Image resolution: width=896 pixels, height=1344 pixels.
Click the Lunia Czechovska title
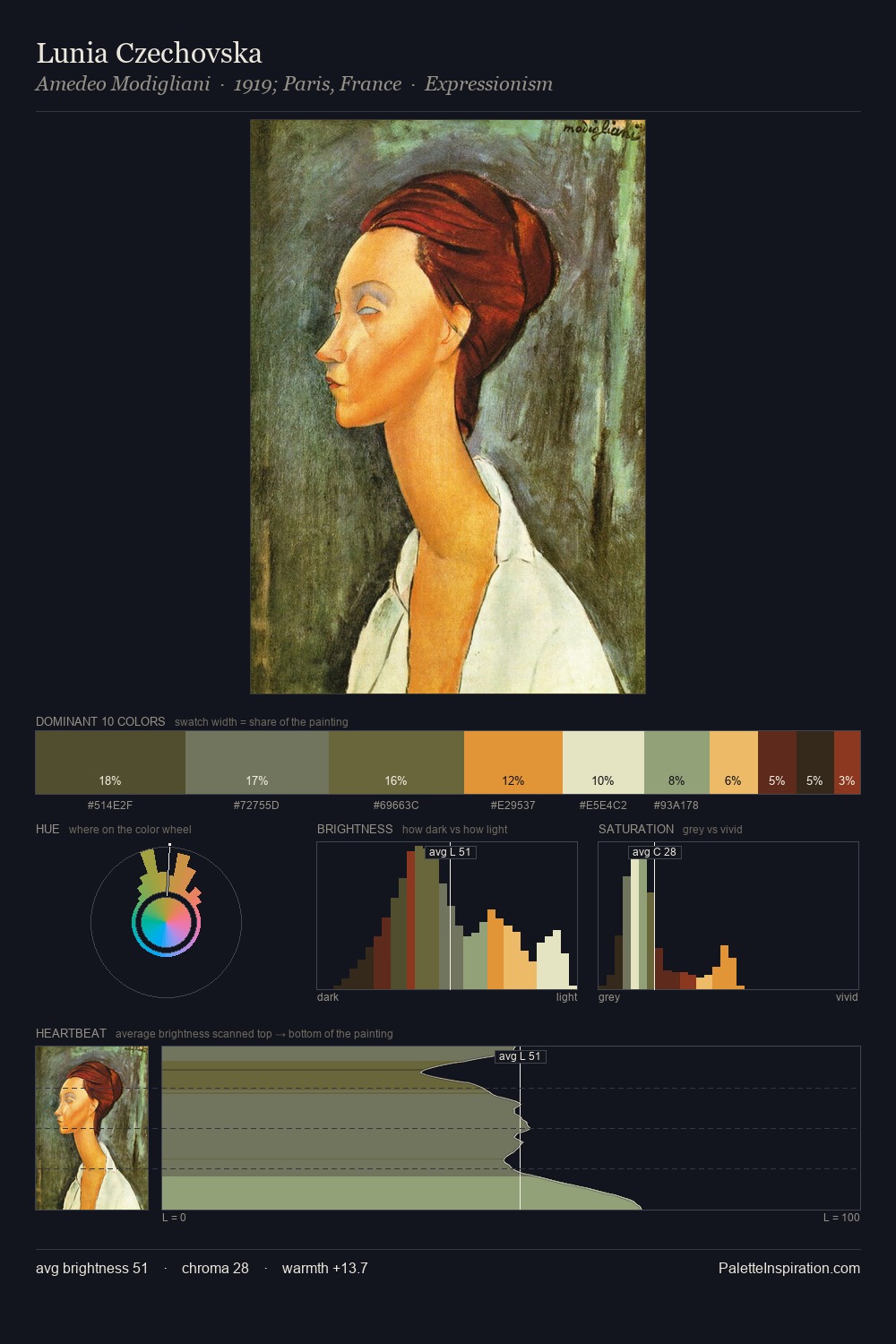[x=149, y=54]
